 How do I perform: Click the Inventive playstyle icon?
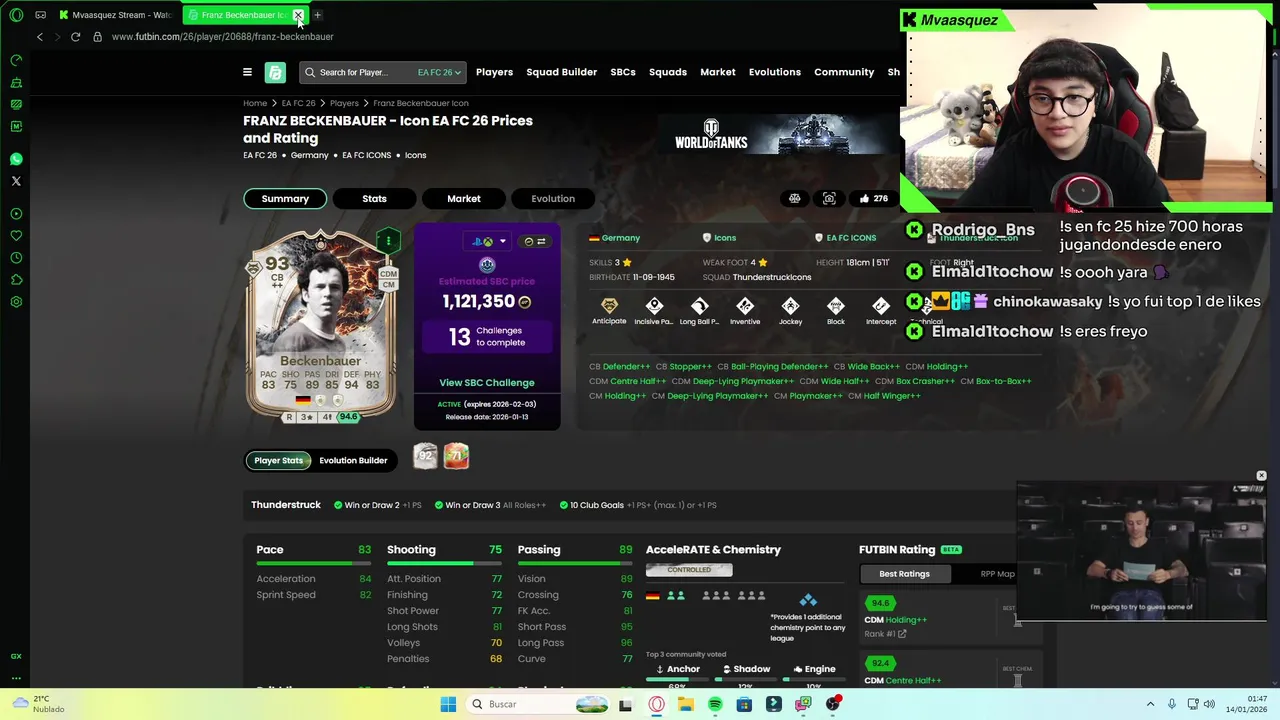coord(745,305)
